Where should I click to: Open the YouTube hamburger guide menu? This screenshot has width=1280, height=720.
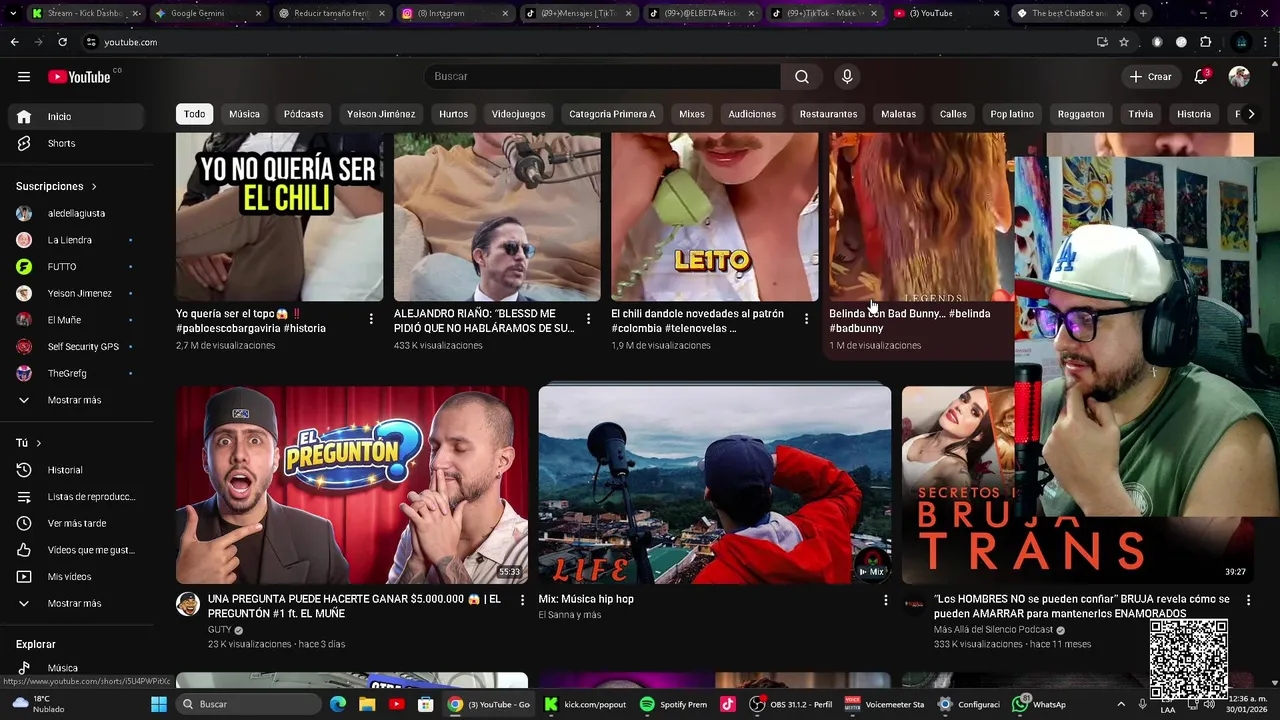coord(24,77)
